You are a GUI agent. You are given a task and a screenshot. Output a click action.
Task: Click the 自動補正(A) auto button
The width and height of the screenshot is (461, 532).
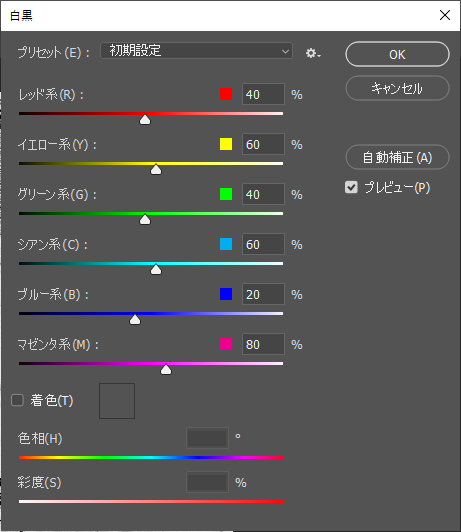[x=398, y=157]
